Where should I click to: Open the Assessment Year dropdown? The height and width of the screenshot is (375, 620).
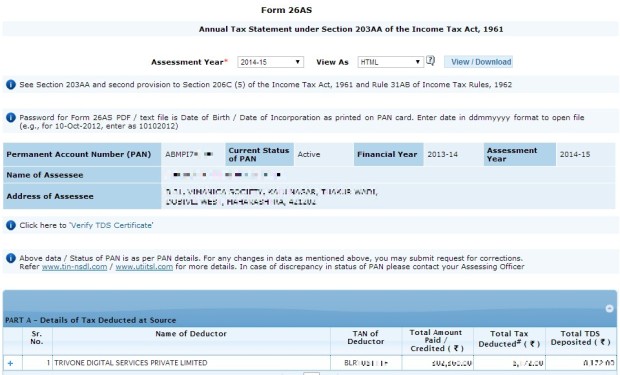[270, 62]
